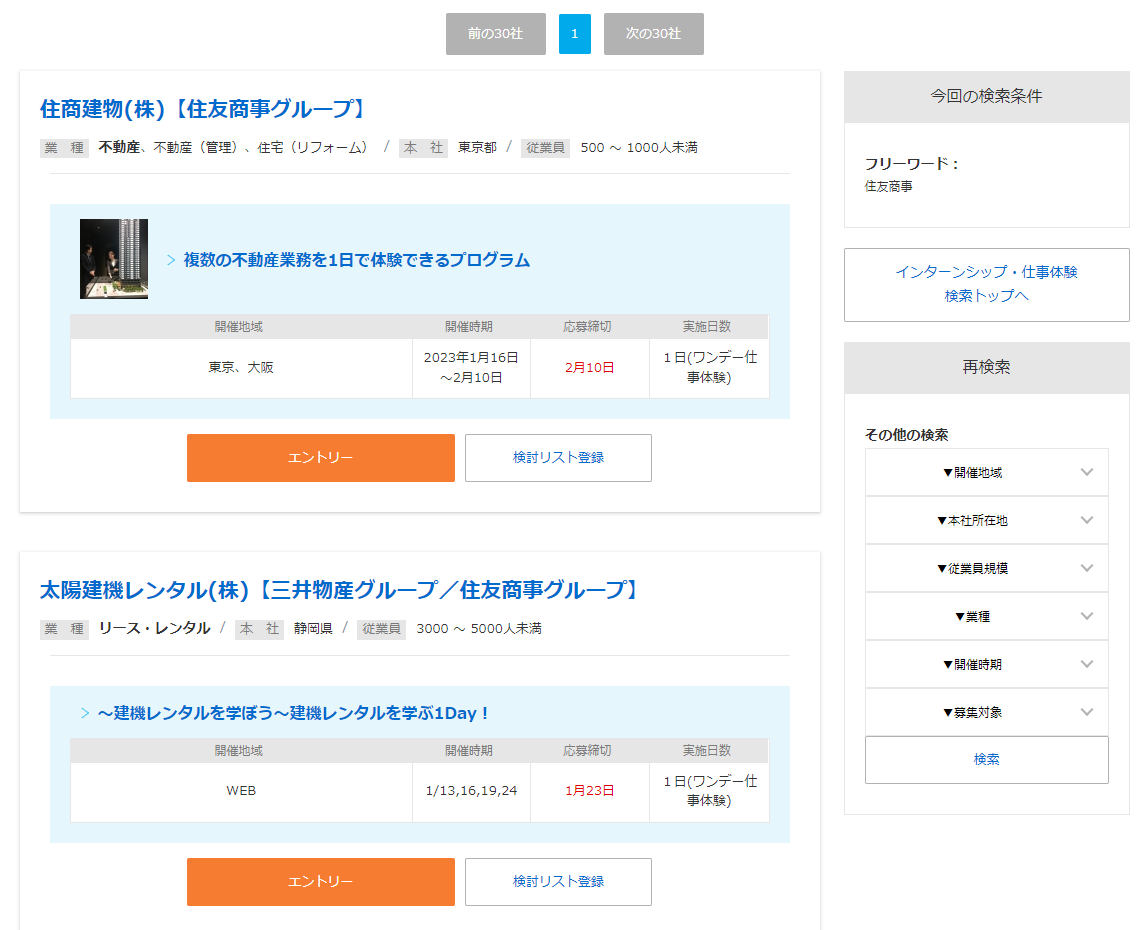The height and width of the screenshot is (930, 1147).
Task: Click 検討リスト登録 for 住商建物
Action: 558,458
